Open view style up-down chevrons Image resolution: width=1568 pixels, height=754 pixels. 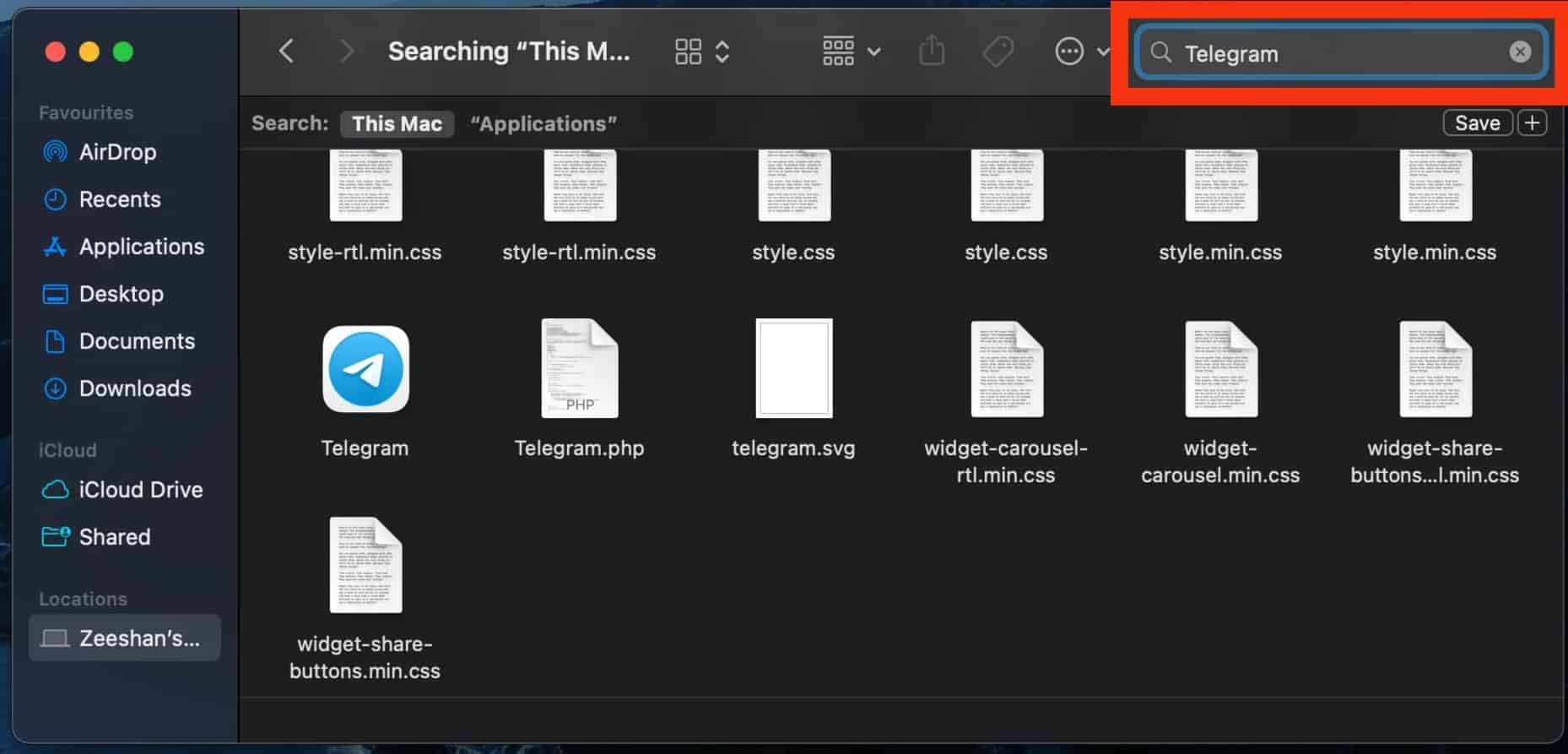722,52
